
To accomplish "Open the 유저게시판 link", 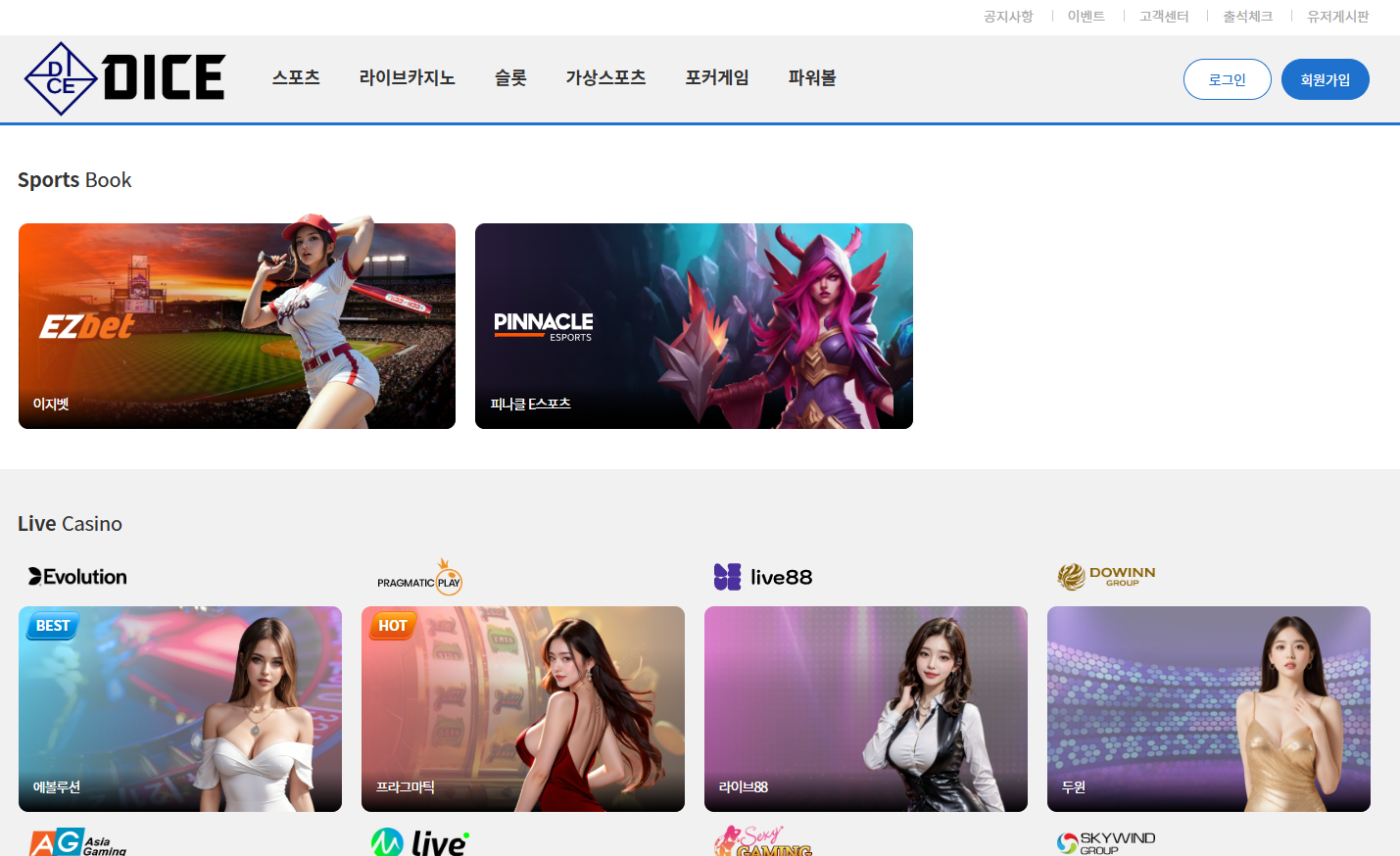I will (1338, 17).
